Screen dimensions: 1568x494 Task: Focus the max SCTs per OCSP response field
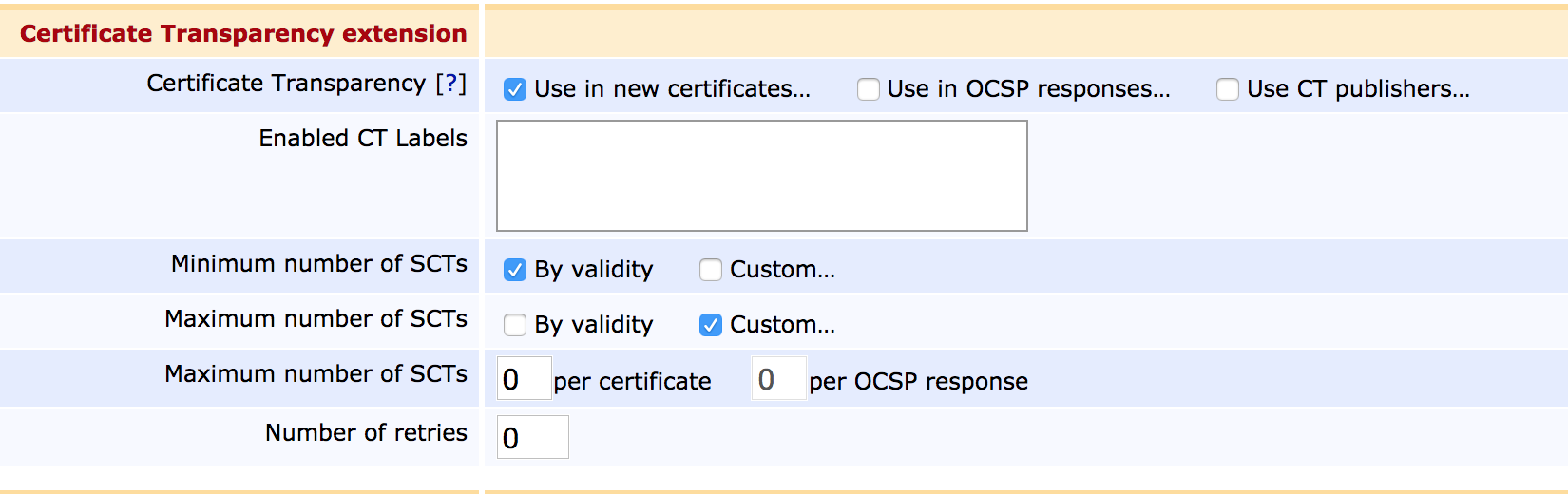pos(778,379)
